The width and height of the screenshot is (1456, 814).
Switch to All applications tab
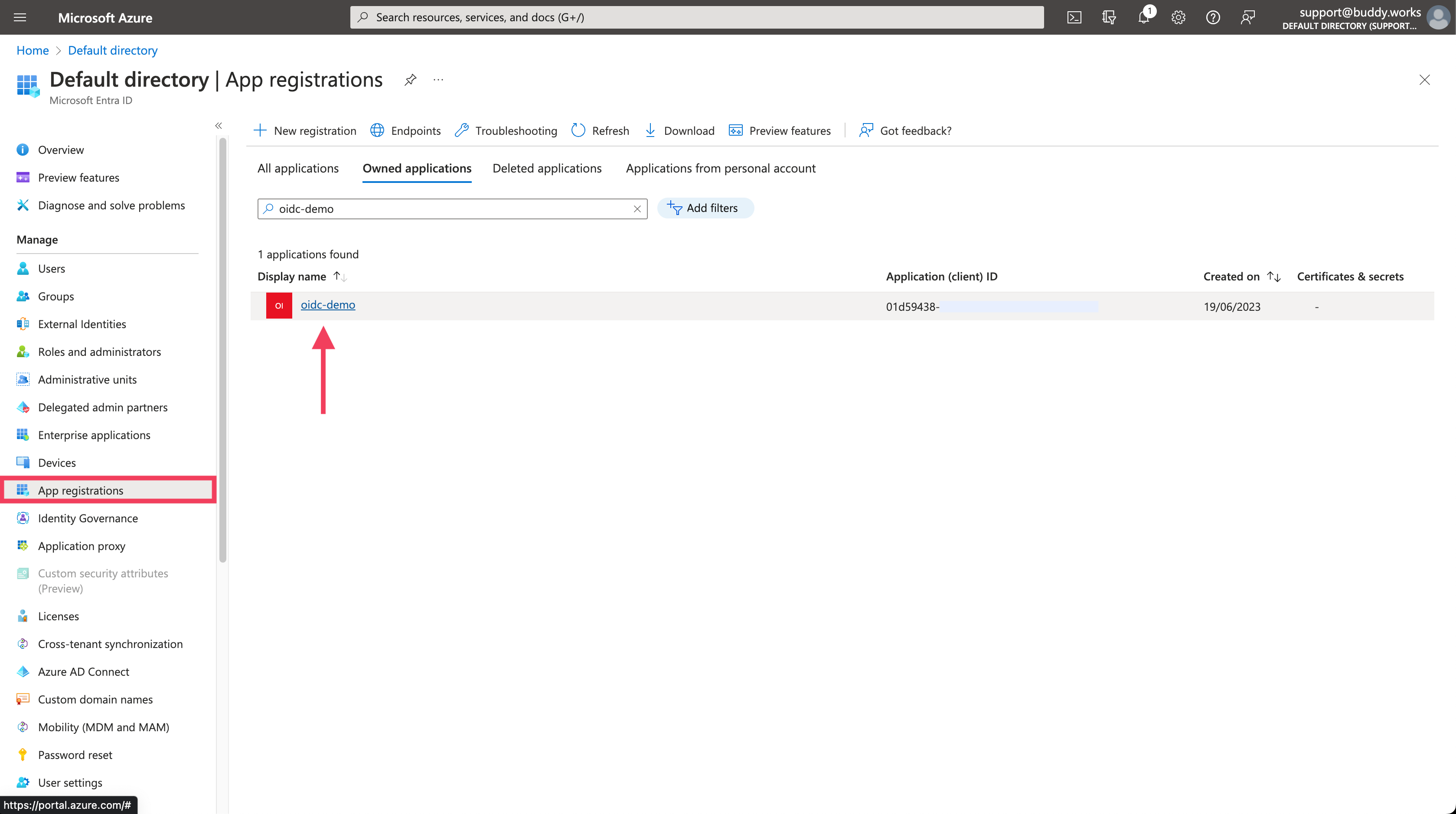point(298,168)
